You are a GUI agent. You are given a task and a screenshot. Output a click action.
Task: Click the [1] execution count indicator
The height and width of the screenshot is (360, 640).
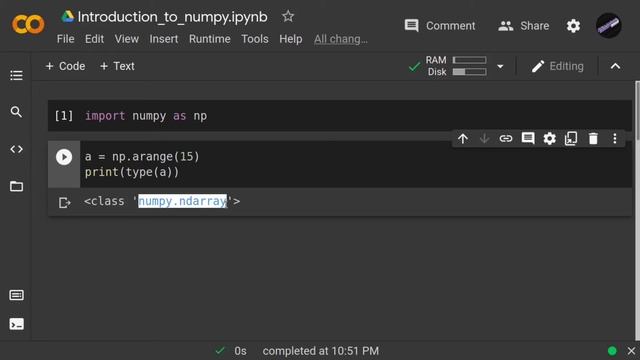tap(64, 116)
